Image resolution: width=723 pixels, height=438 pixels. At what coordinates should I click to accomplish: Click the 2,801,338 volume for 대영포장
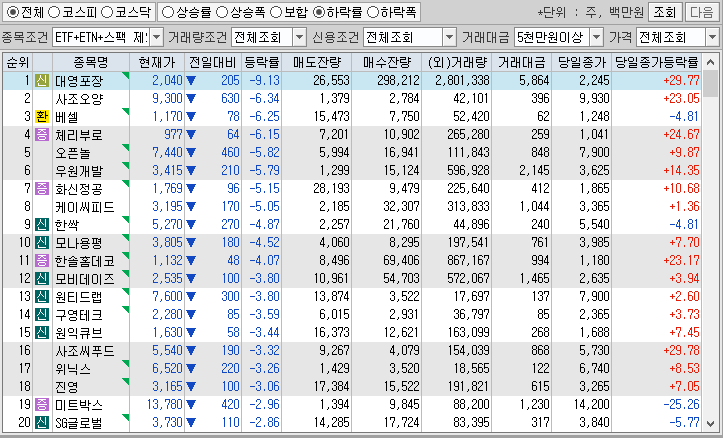coord(462,81)
